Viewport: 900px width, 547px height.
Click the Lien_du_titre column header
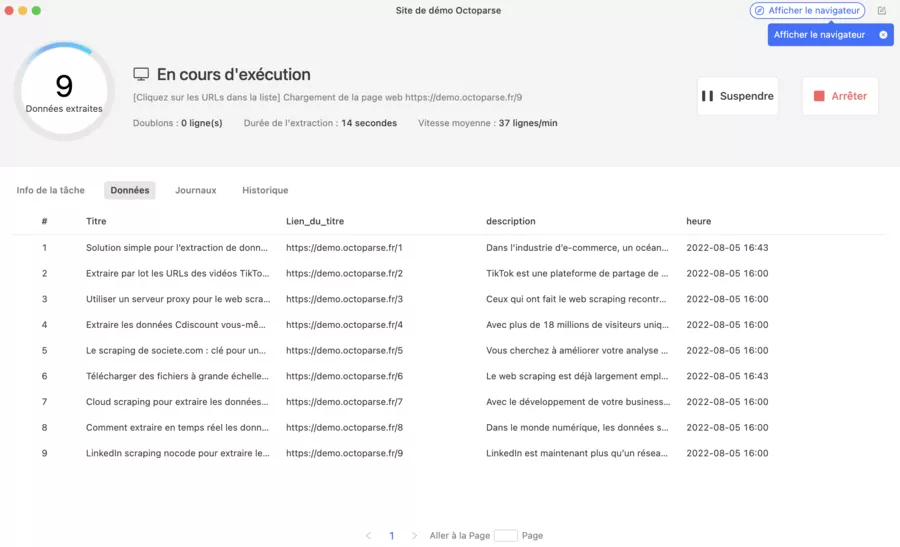[x=315, y=221]
